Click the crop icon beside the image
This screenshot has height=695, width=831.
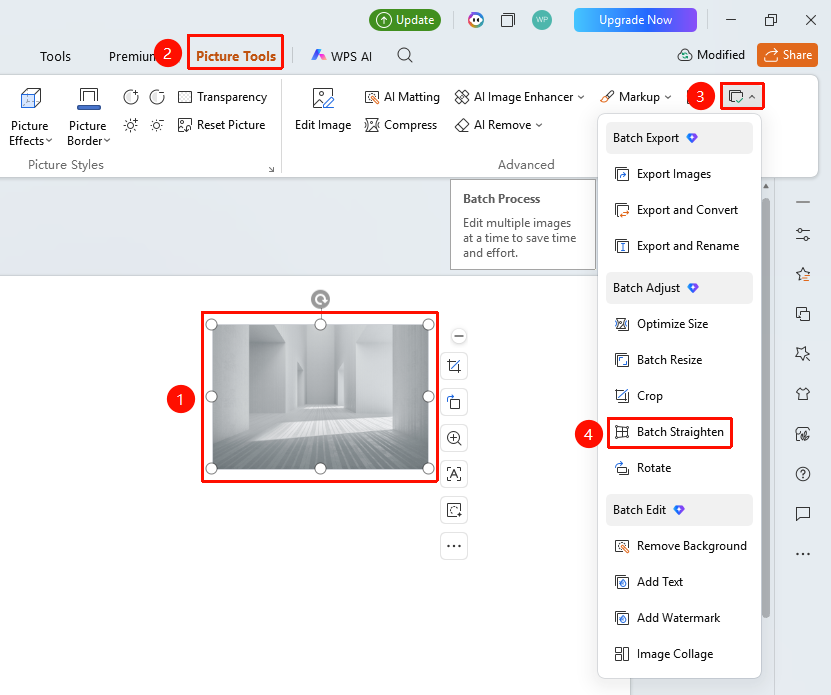tap(454, 366)
